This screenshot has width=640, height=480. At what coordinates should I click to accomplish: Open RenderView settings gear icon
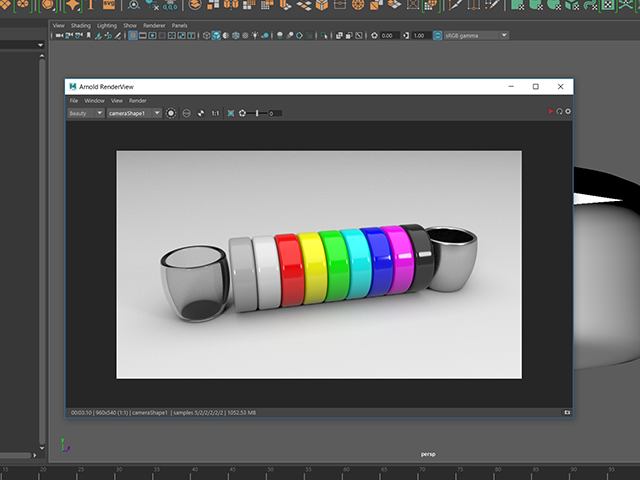(568, 111)
